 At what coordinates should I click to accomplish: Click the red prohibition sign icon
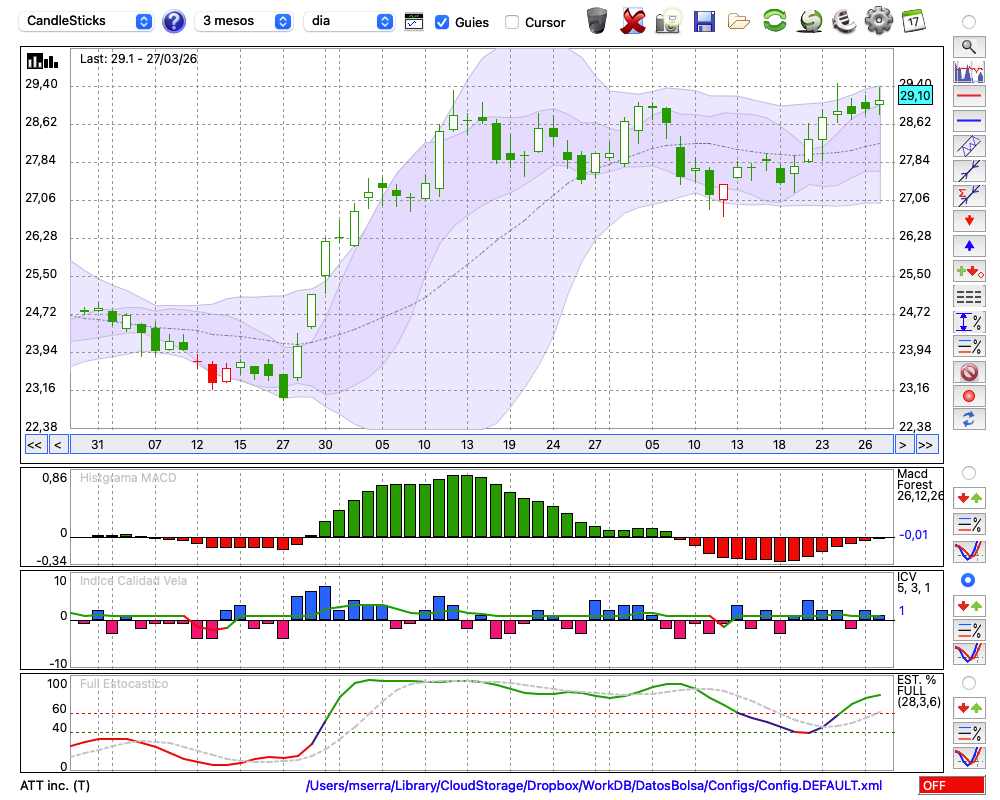point(968,372)
